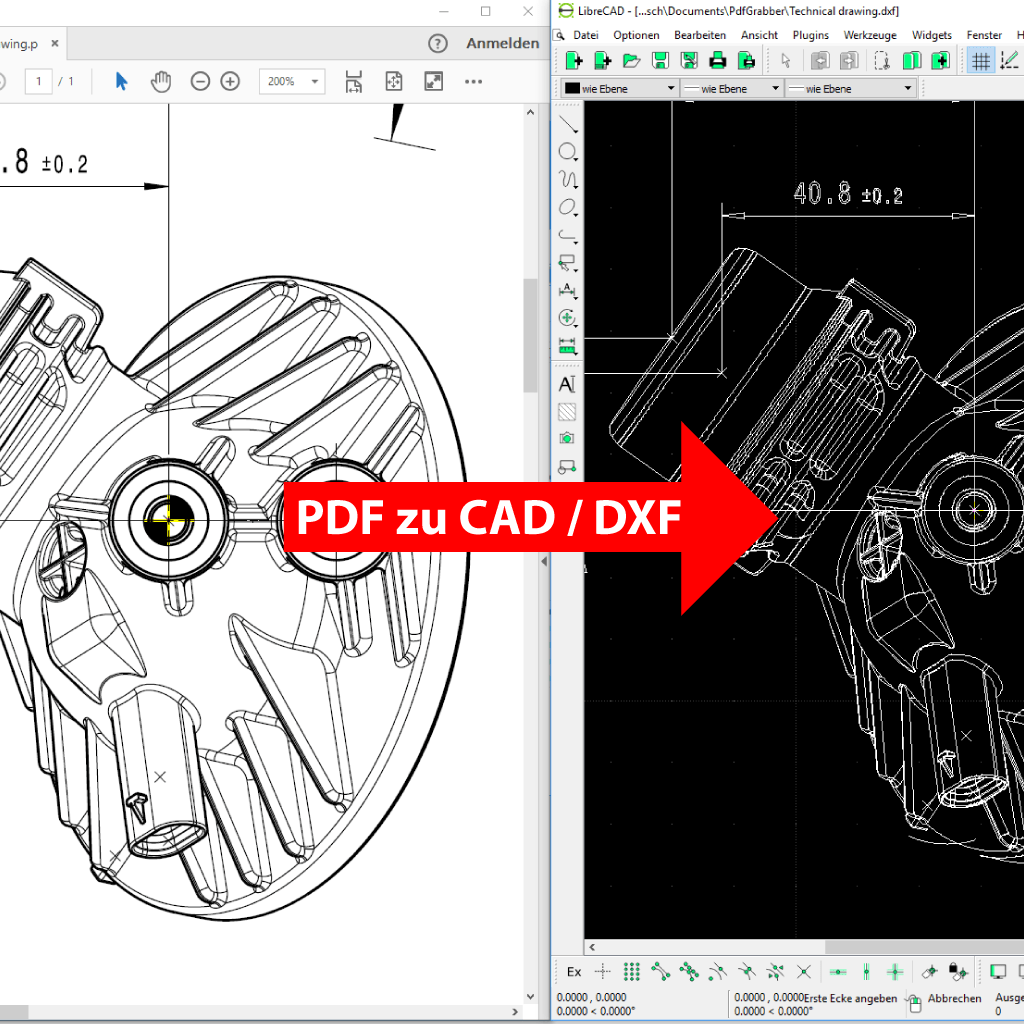
Task: Open the Bearbeiten menu
Action: coord(700,35)
